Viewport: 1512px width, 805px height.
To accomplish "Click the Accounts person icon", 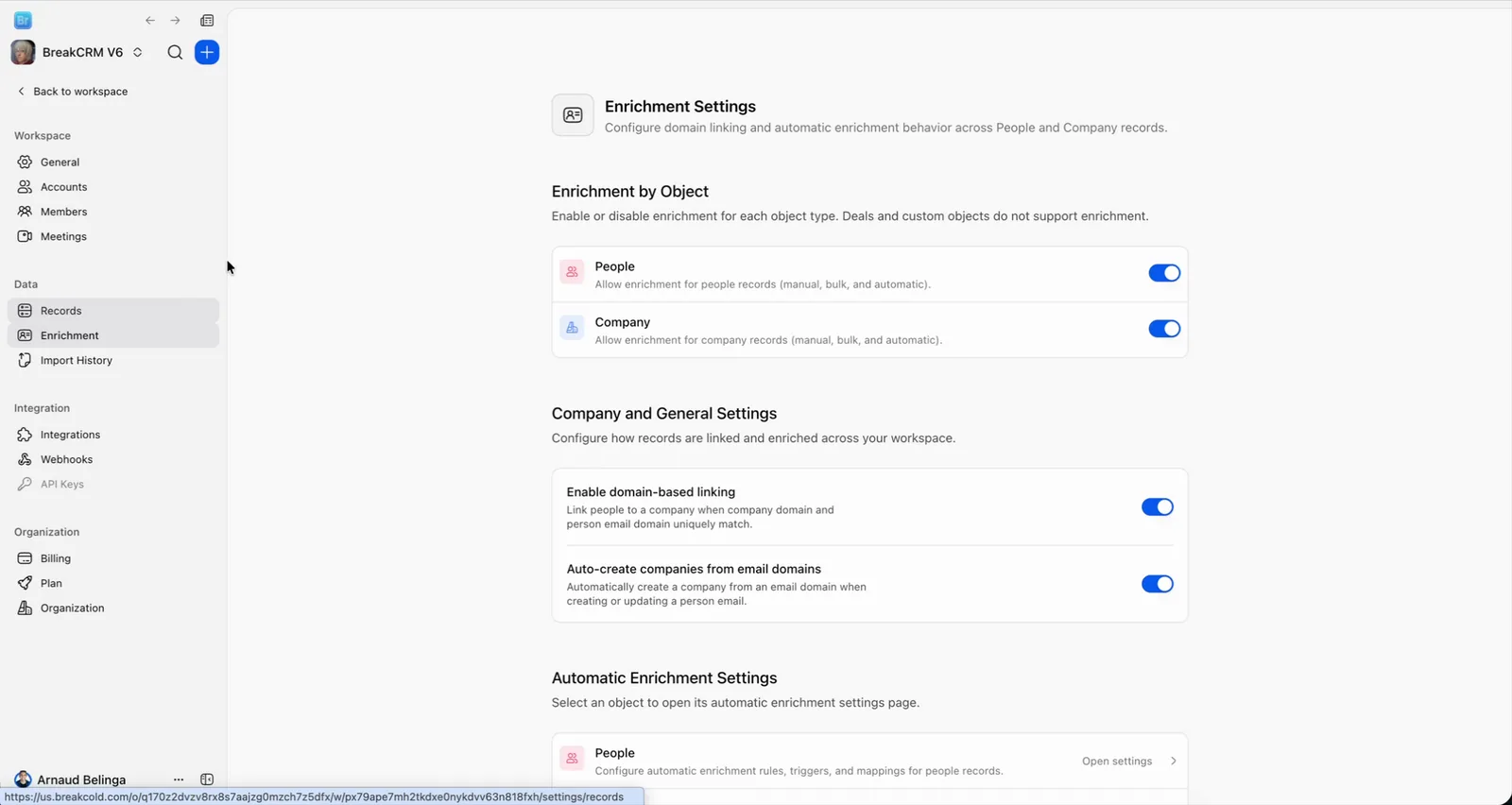I will click(25, 187).
